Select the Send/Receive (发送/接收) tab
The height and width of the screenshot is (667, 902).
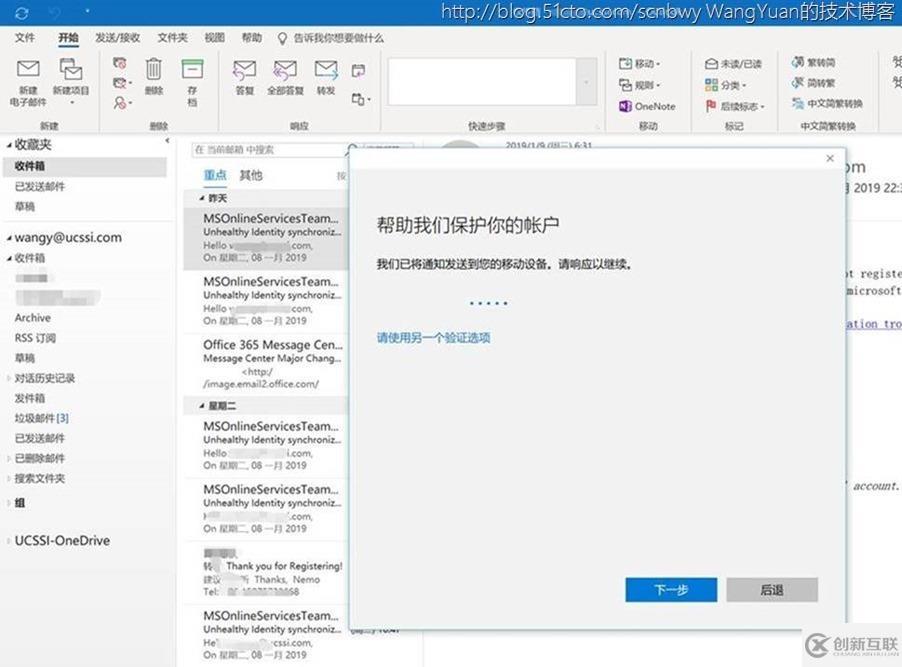tap(117, 37)
